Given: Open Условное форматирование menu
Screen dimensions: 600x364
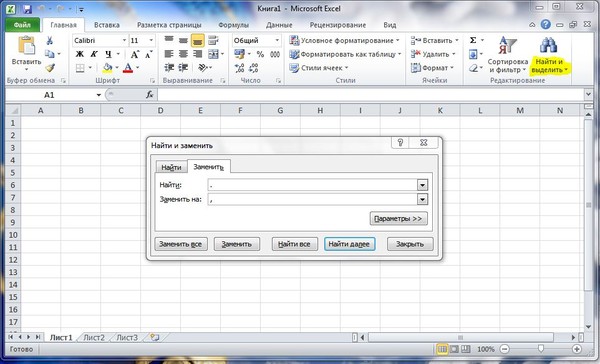Looking at the screenshot, I should [344, 40].
